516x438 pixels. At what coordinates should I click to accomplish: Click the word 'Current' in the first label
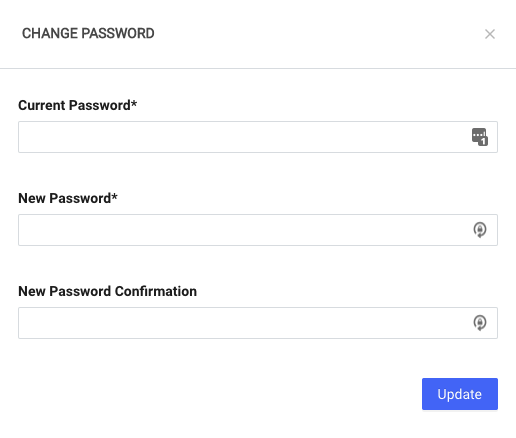(42, 105)
